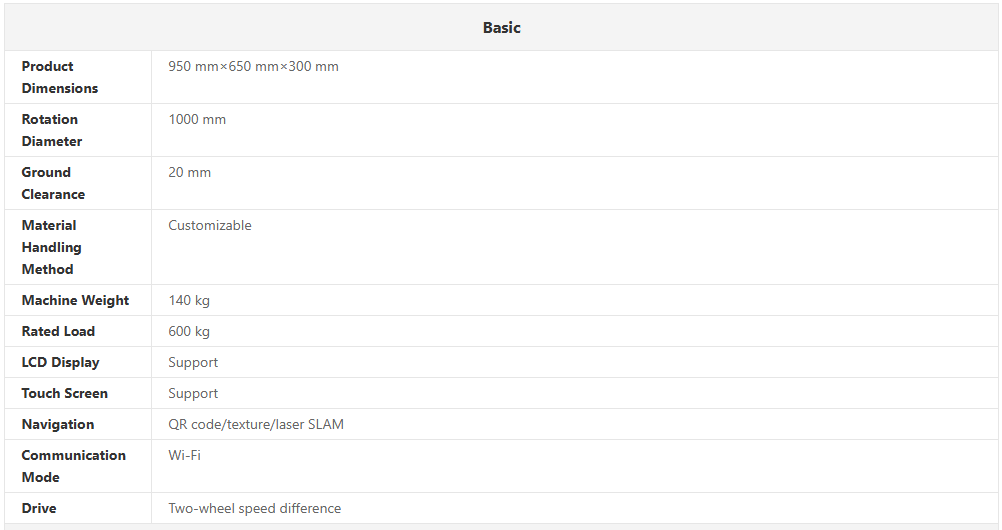Select the Ground Clearance label
The height and width of the screenshot is (530, 1002).
coord(53,183)
